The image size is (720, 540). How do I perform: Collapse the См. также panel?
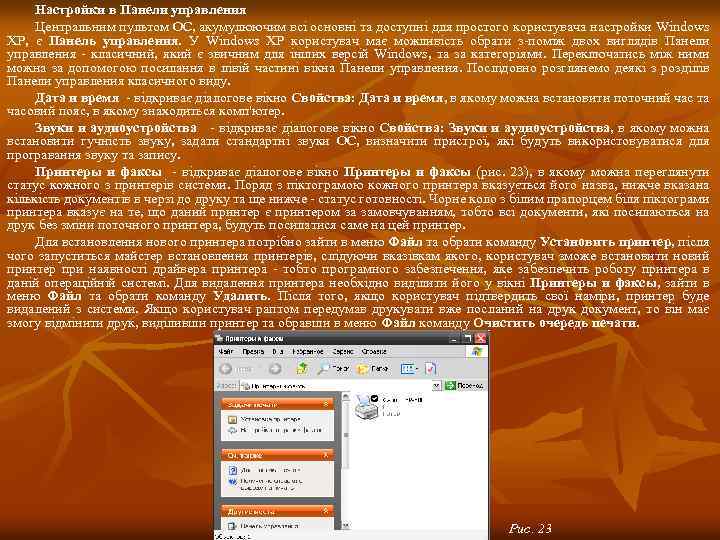[326, 455]
